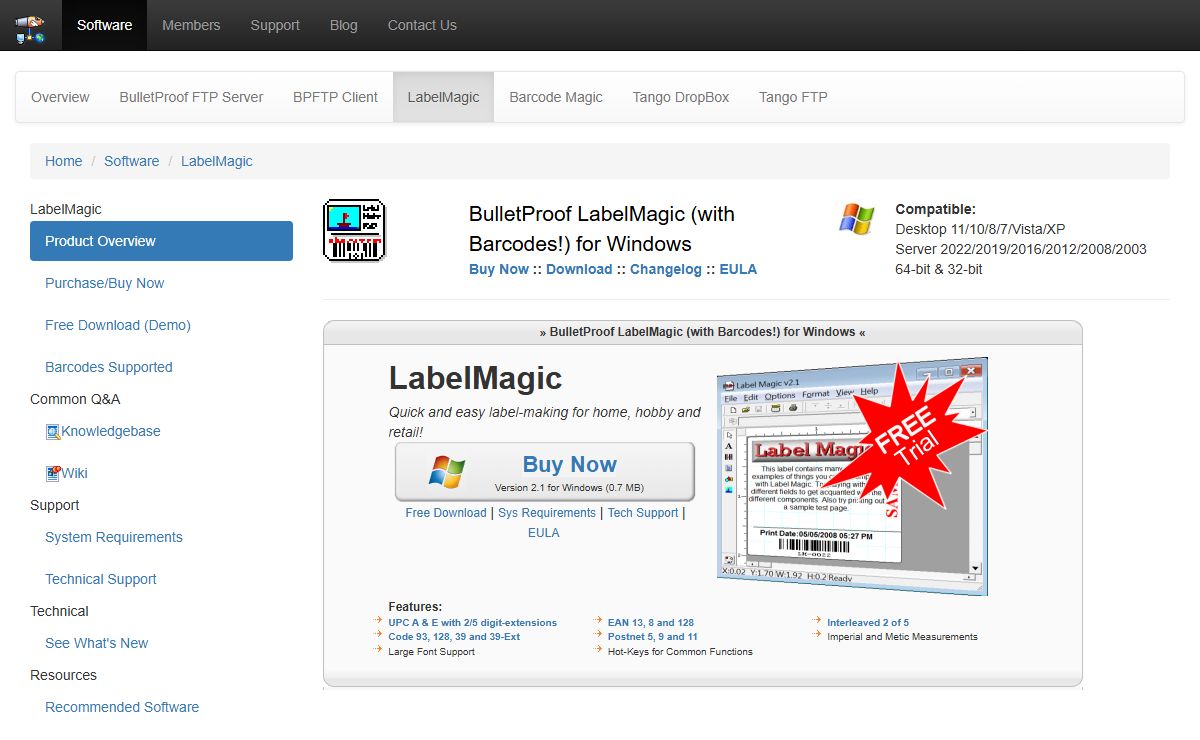The width and height of the screenshot is (1200, 740).
Task: Click the Wiki icon in sidebar
Action: coord(53,474)
